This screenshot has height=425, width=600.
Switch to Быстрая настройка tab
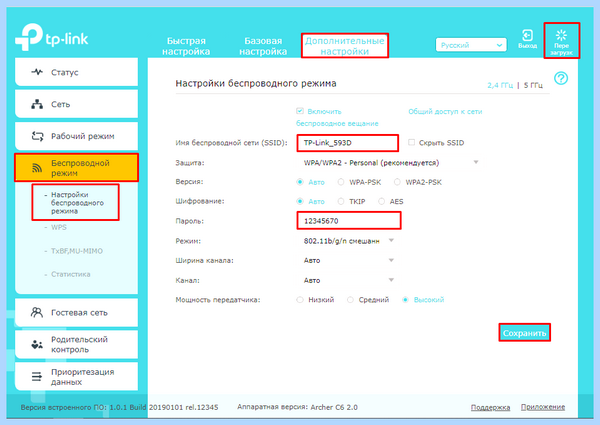pyautogui.click(x=186, y=46)
